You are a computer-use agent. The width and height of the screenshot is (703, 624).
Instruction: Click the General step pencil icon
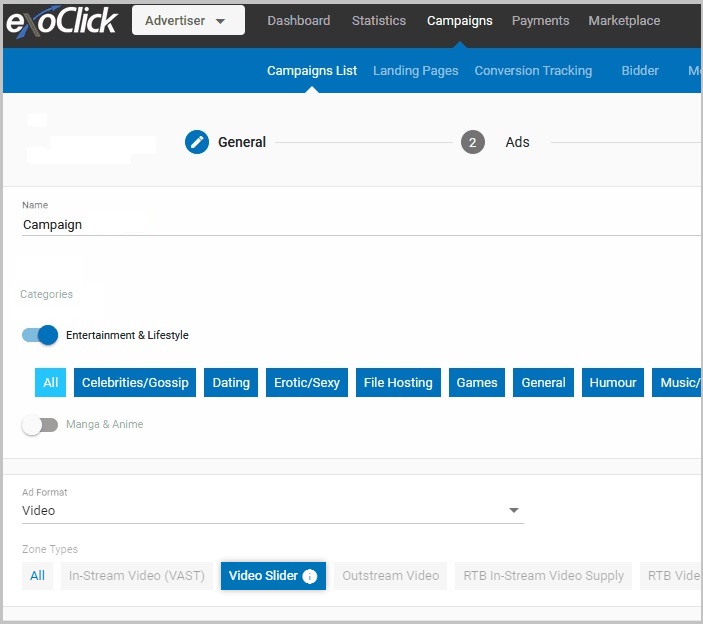(197, 142)
